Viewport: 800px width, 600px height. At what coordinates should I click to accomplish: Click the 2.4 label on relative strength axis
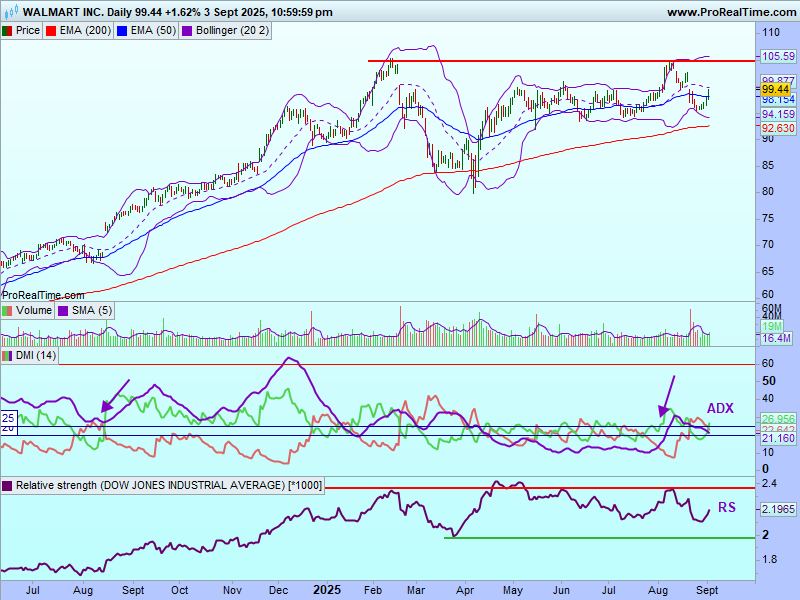(x=769, y=483)
